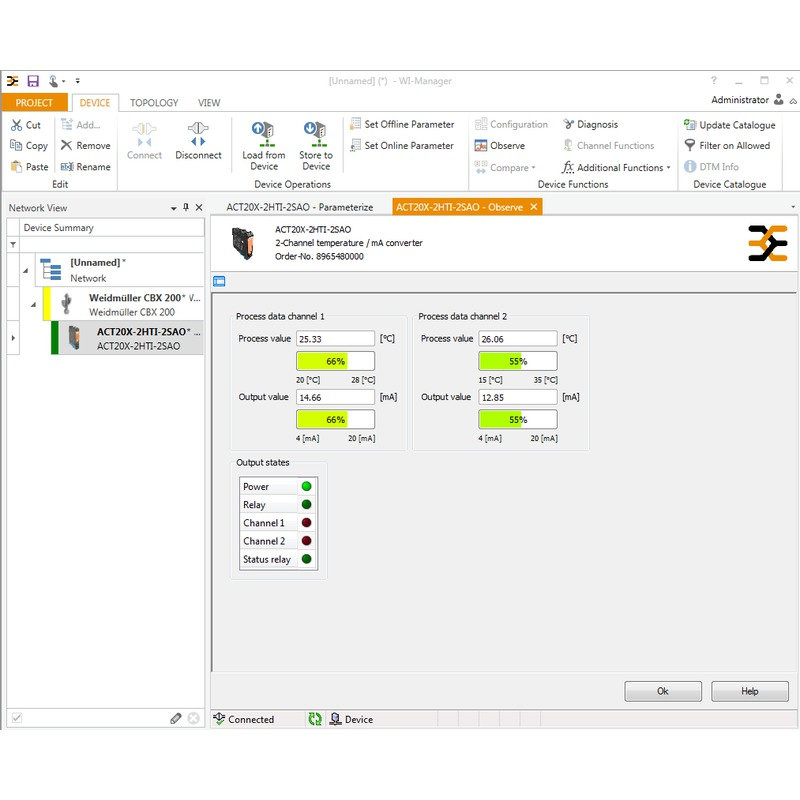The image size is (800, 800).
Task: Click channel 1 Process value field 25.33
Action: (335, 339)
